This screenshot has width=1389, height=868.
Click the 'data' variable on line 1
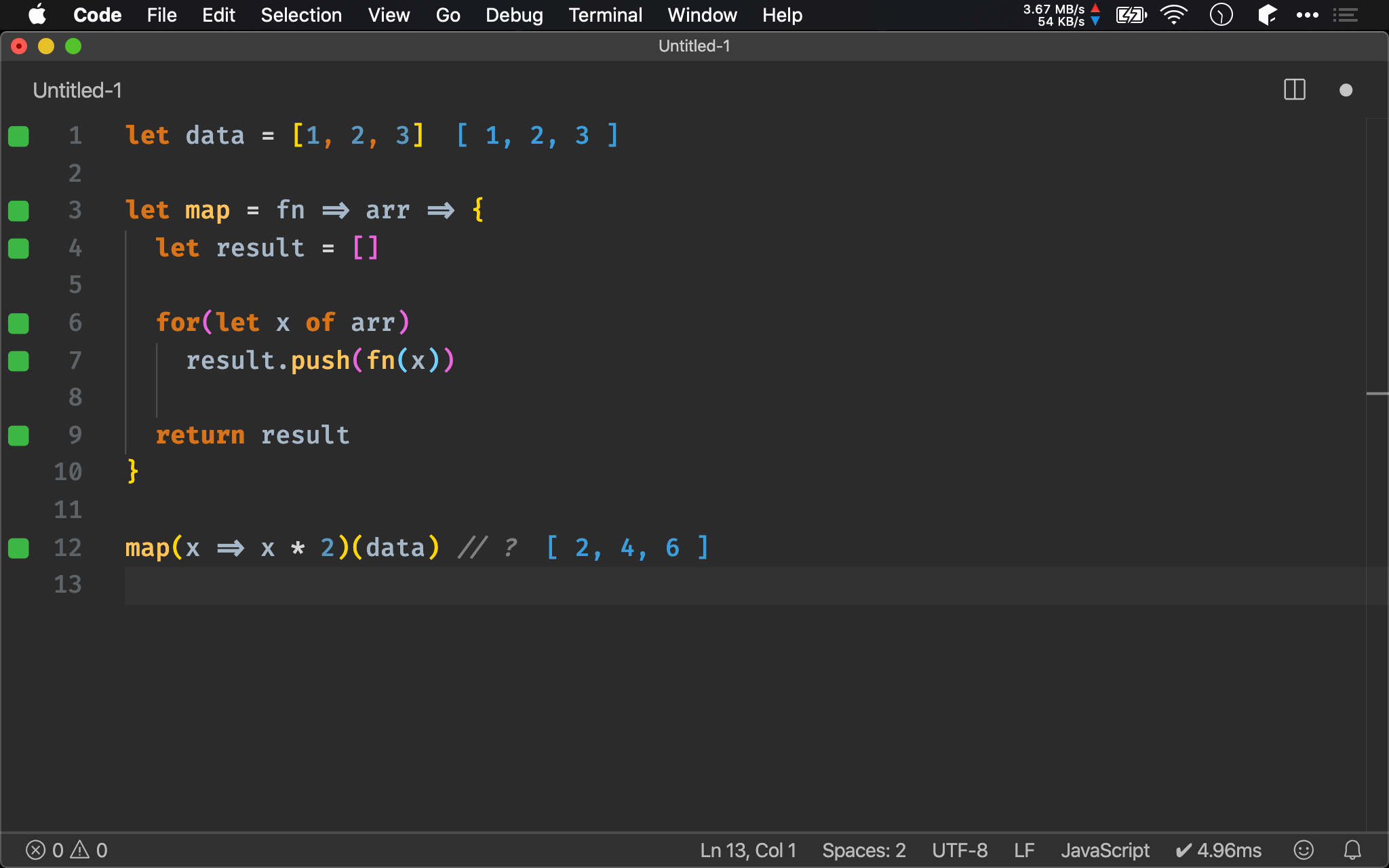(215, 136)
